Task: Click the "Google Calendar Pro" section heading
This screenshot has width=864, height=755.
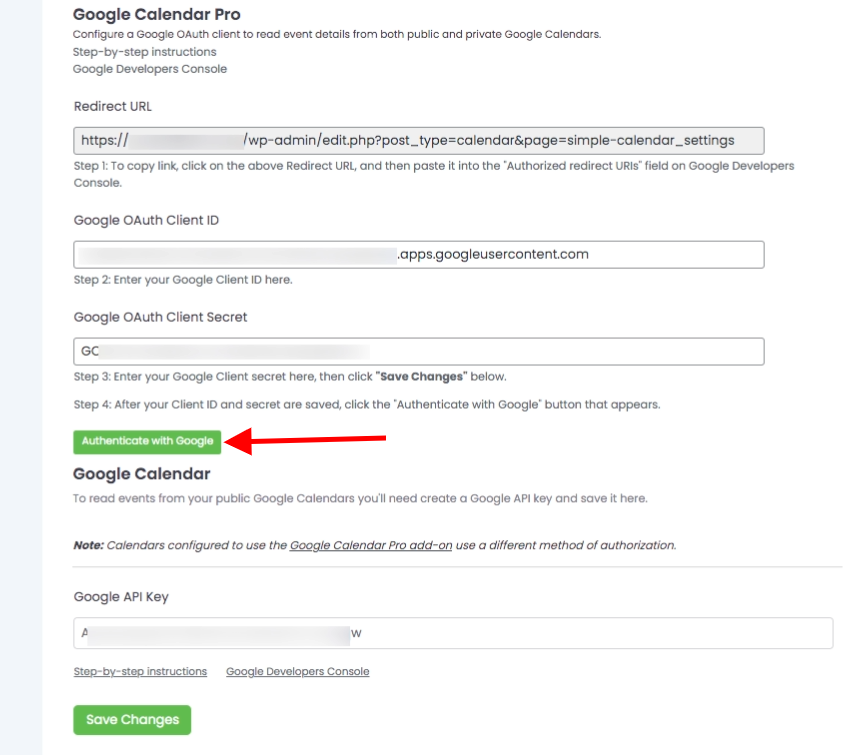Action: (157, 15)
